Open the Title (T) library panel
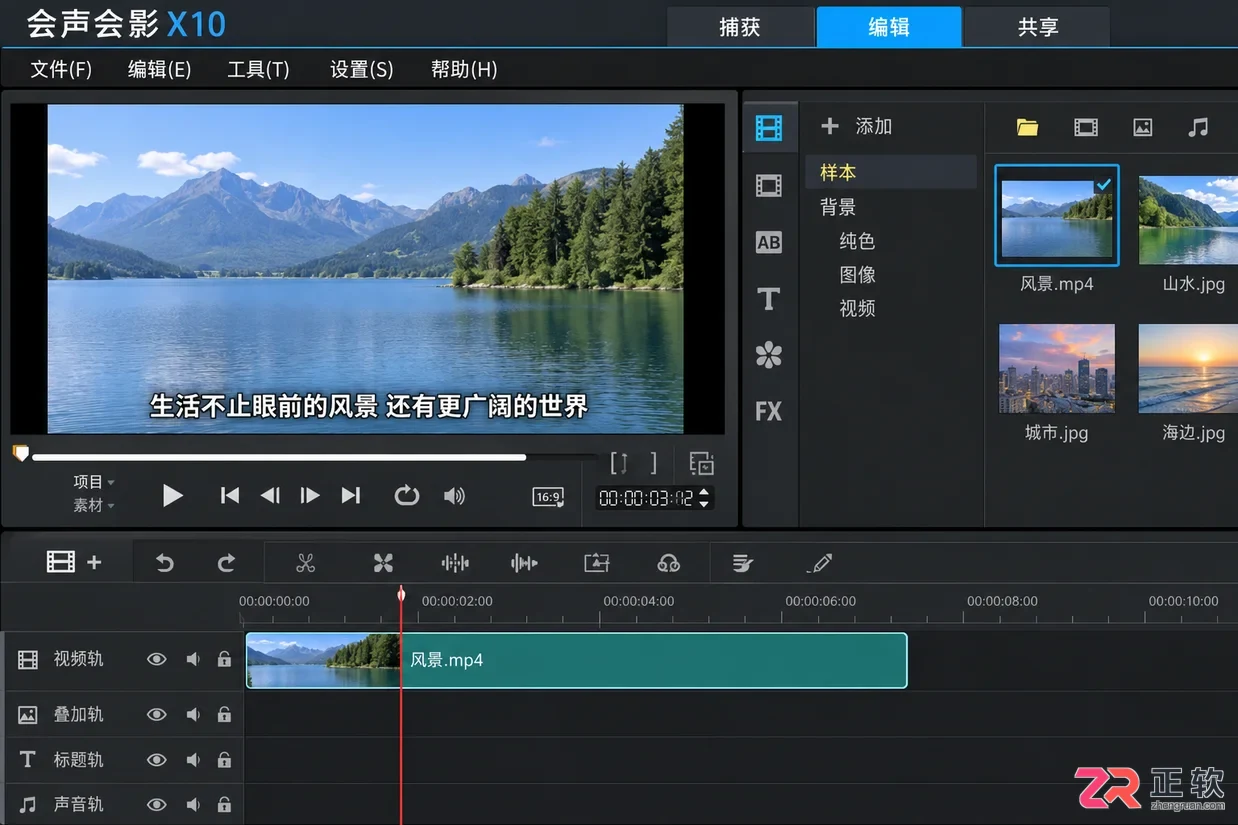Image resolution: width=1238 pixels, height=825 pixels. pyautogui.click(x=768, y=298)
